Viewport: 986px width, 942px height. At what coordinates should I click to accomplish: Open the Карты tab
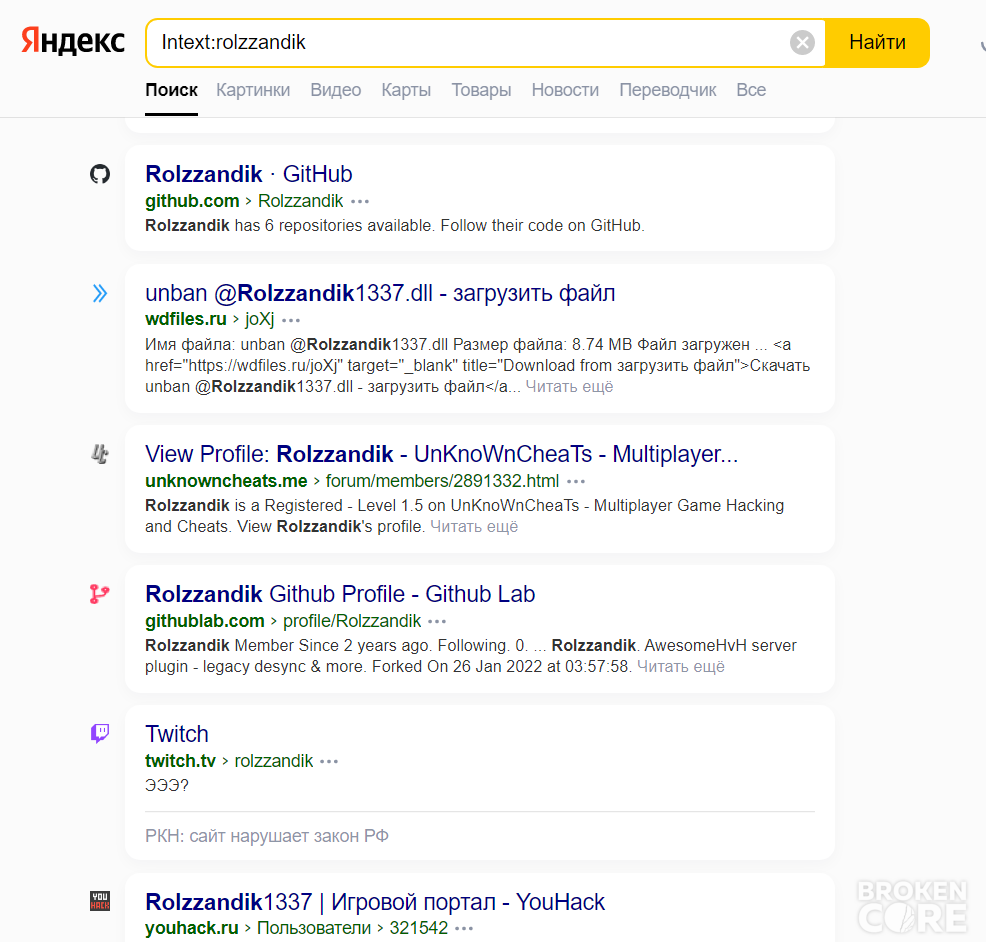tap(406, 90)
